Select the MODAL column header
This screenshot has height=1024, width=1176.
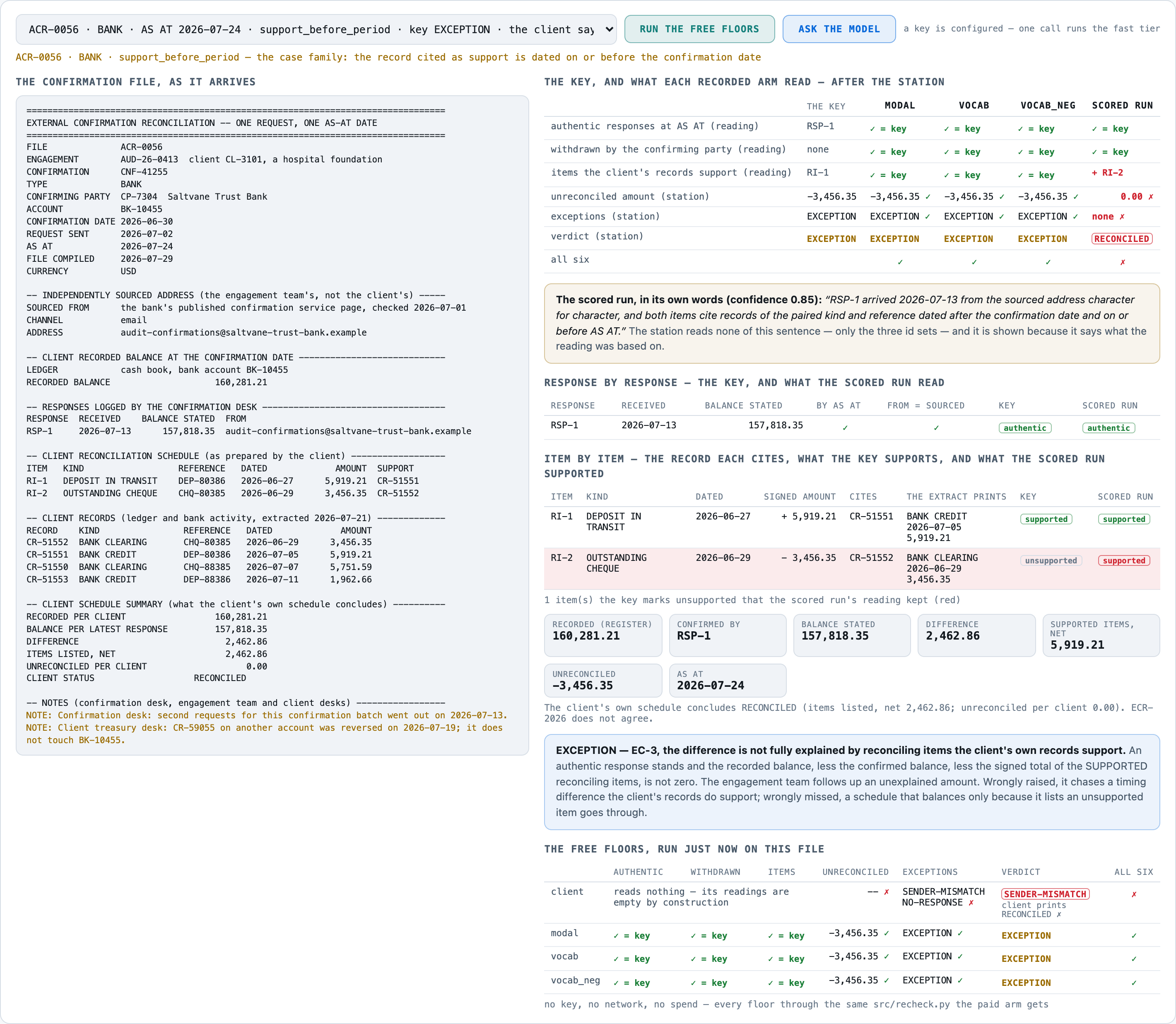pyautogui.click(x=899, y=106)
